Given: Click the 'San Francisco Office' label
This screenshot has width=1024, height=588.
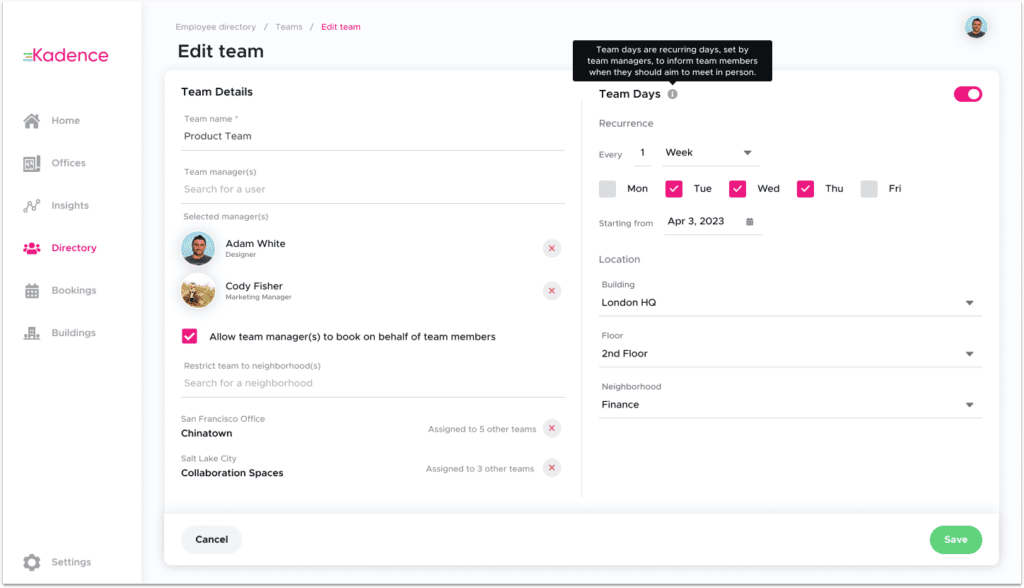Looking at the screenshot, I should click(223, 419).
